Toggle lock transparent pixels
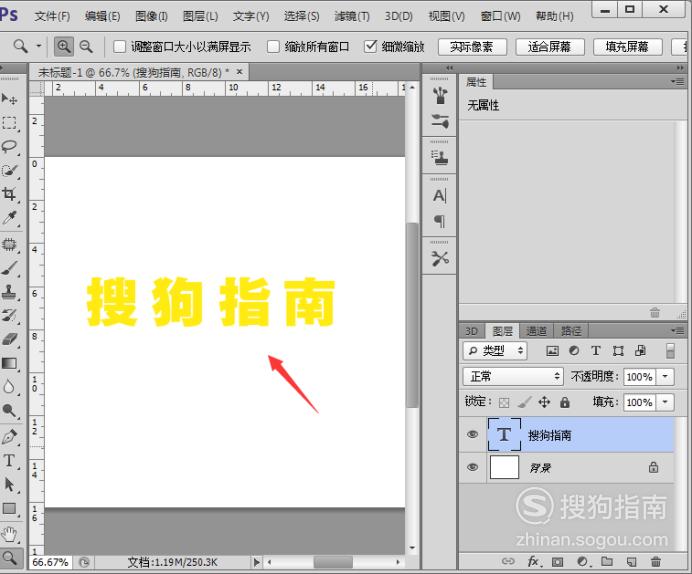Image resolution: width=692 pixels, height=574 pixels. tap(504, 402)
